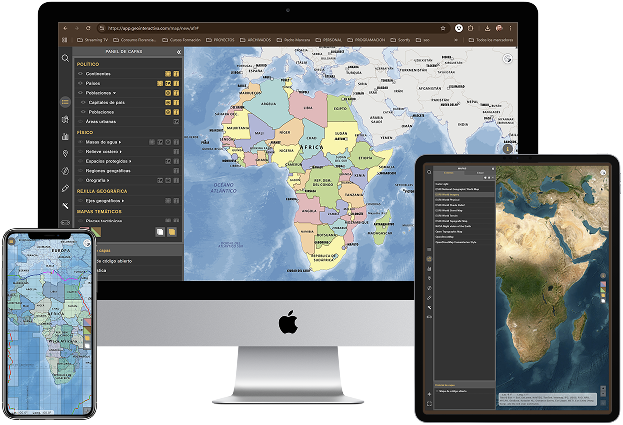Click the pink swatch on the tablet map's right edge

pos(603,284)
